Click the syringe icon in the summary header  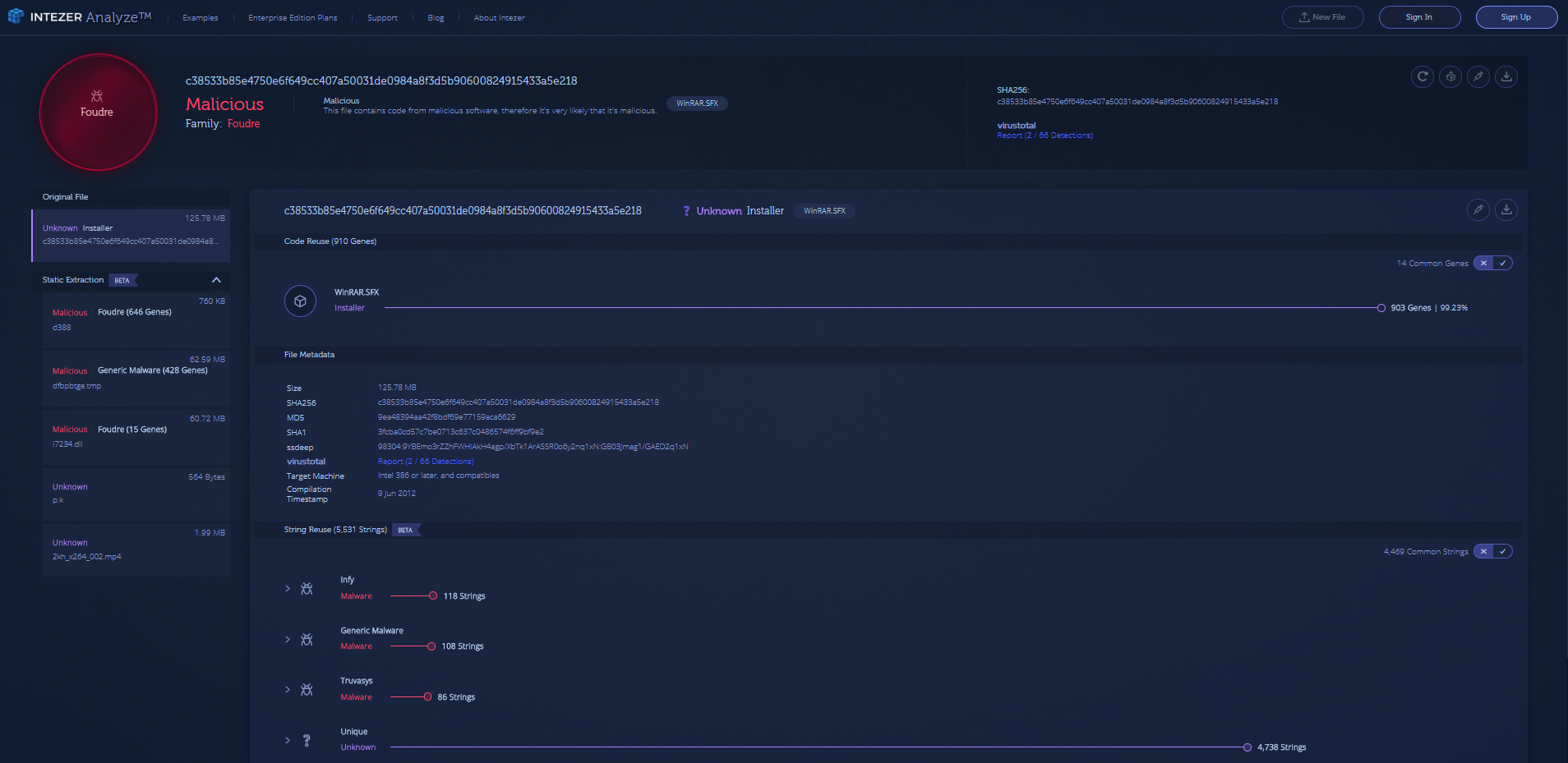point(1478,76)
